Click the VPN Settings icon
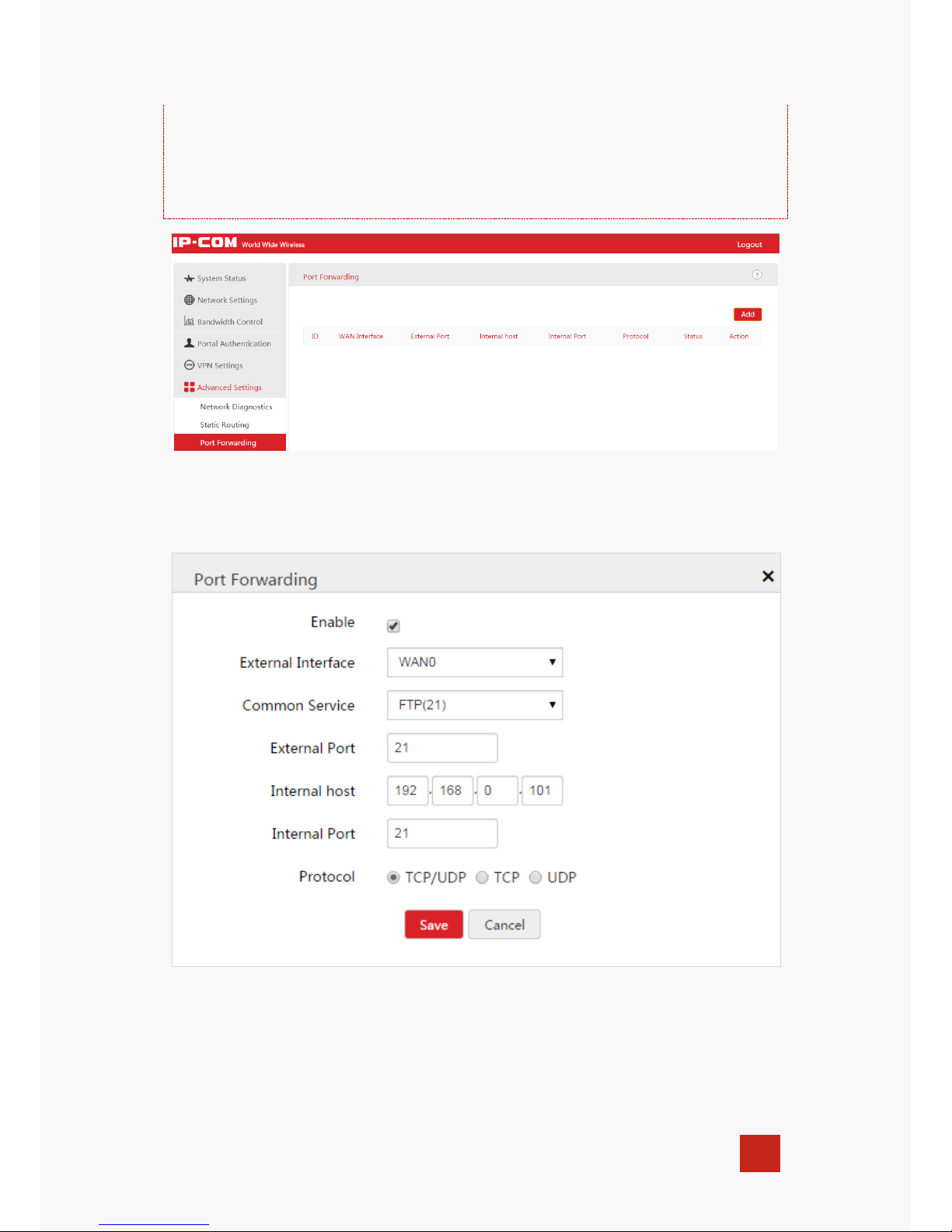The width and height of the screenshot is (952, 1232). click(x=189, y=365)
